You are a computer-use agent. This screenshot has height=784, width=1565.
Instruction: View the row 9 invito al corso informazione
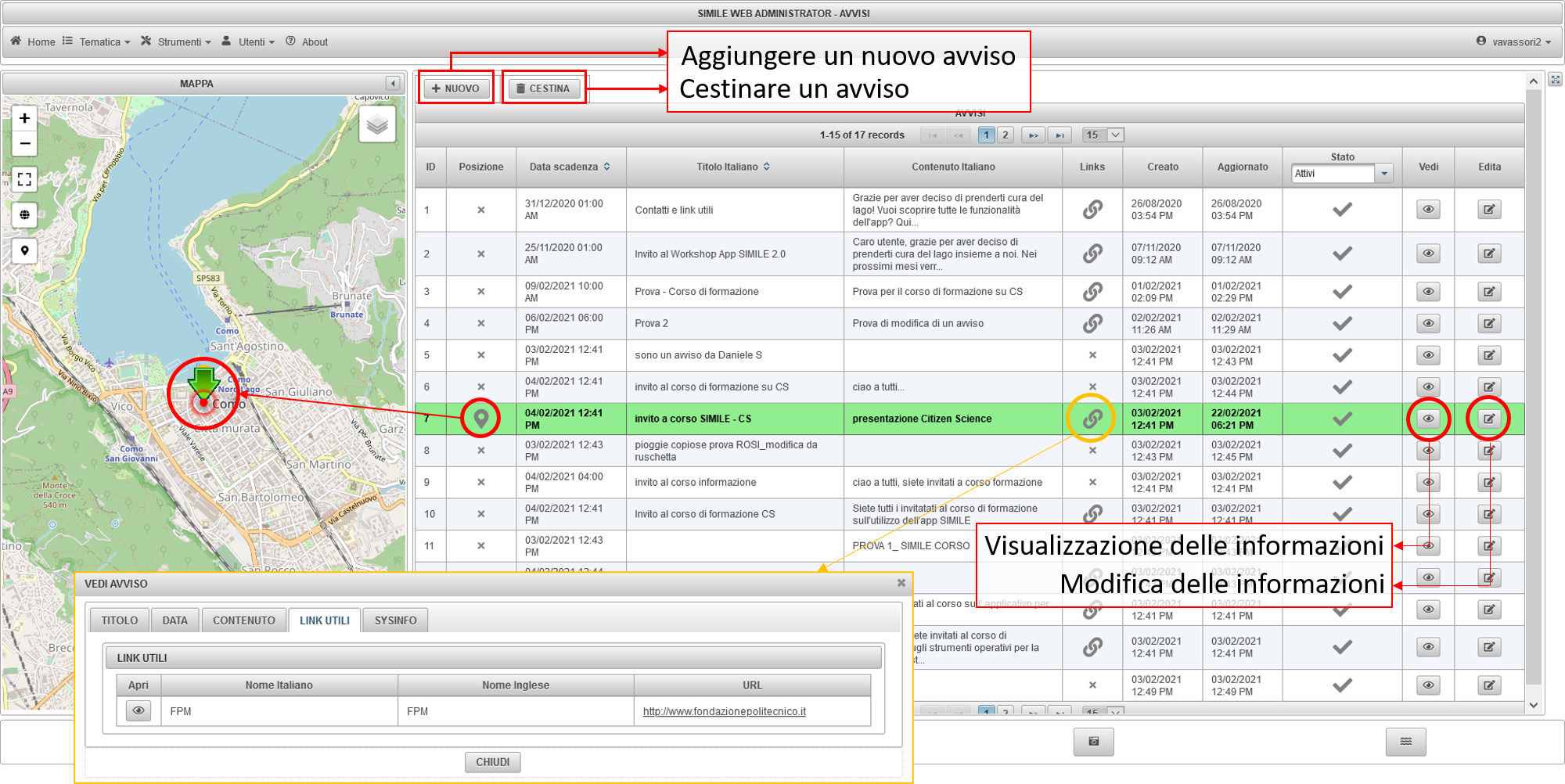[x=1428, y=482]
